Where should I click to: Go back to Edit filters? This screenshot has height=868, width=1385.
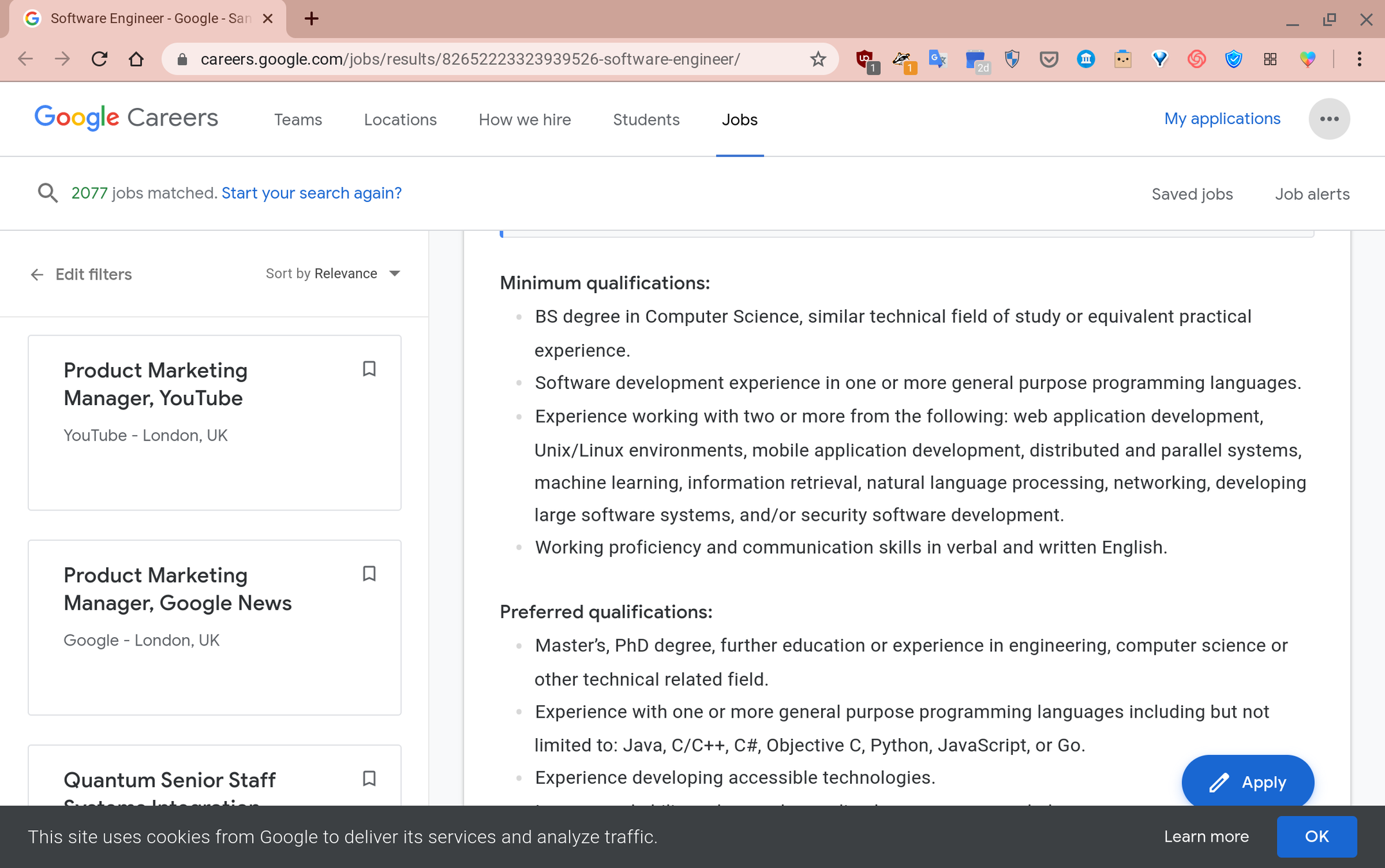pos(81,275)
